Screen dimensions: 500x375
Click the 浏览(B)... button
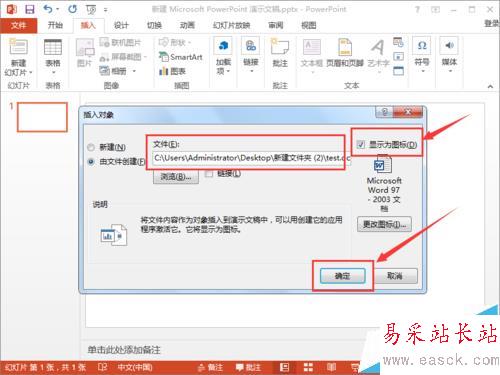[176, 177]
